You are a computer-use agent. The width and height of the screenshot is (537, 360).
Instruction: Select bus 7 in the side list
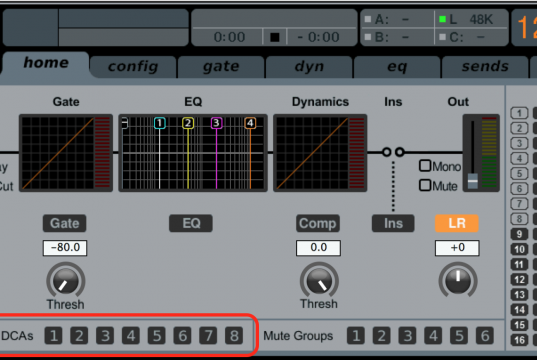(x=520, y=204)
